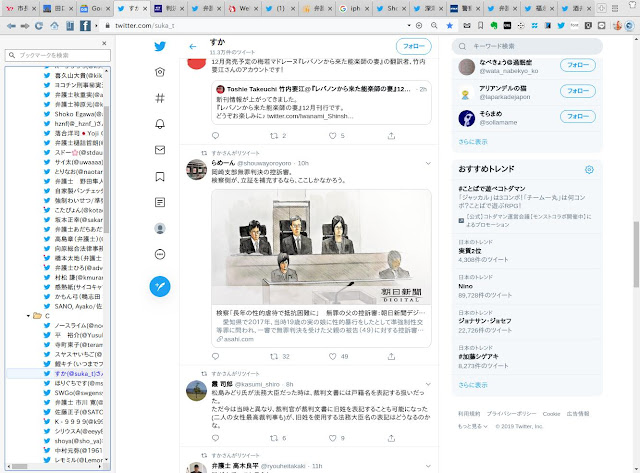This screenshot has height=473, width=640.
Task: Open asahi.com article link card
Action: (321, 326)
